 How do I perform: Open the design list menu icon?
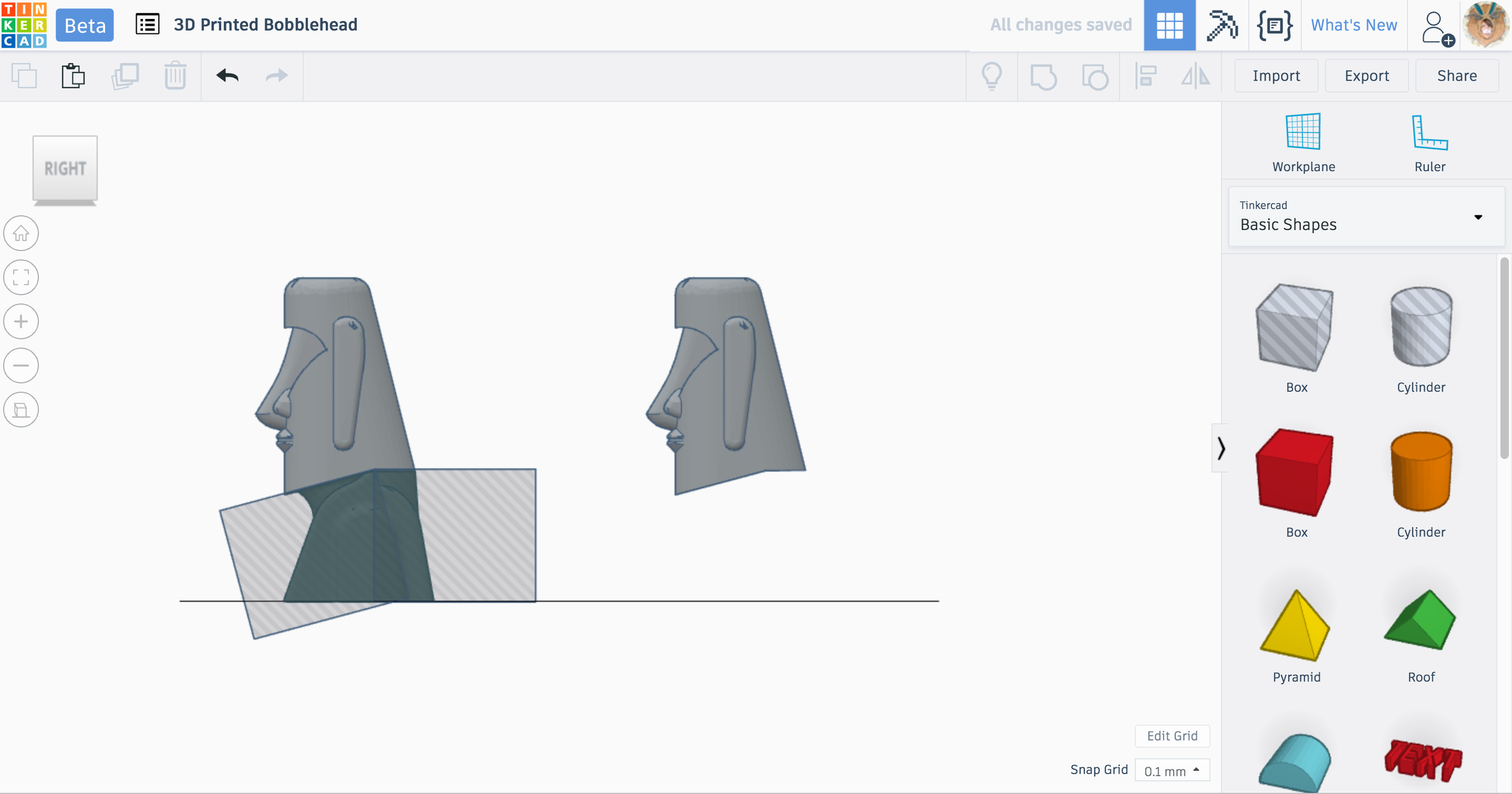147,25
